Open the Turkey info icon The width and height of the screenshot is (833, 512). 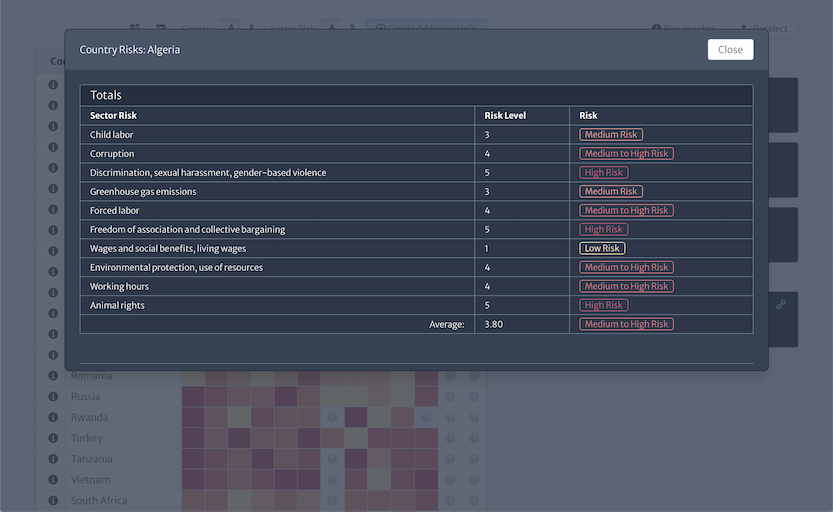[52, 438]
